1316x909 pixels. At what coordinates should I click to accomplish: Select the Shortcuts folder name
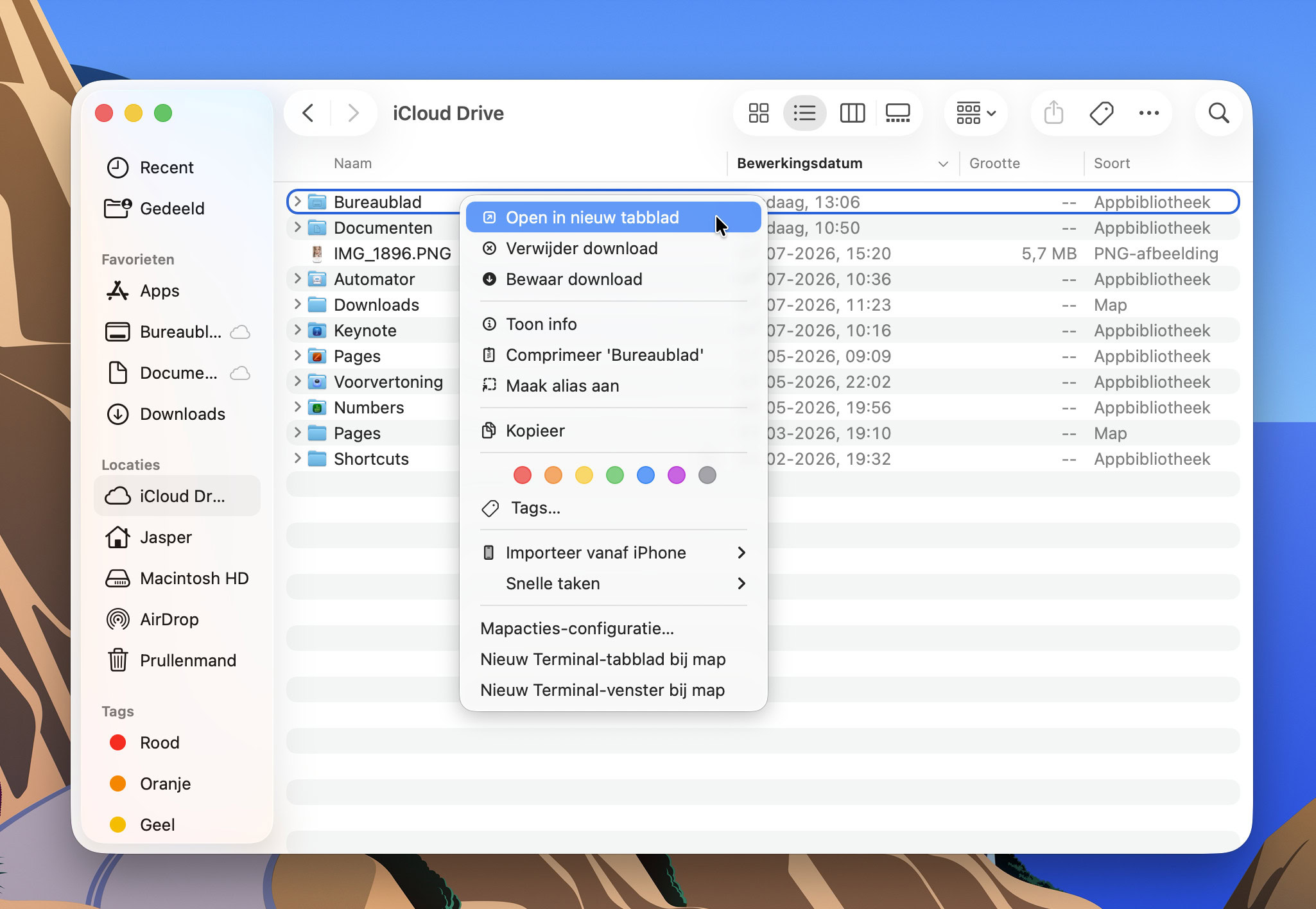(371, 459)
